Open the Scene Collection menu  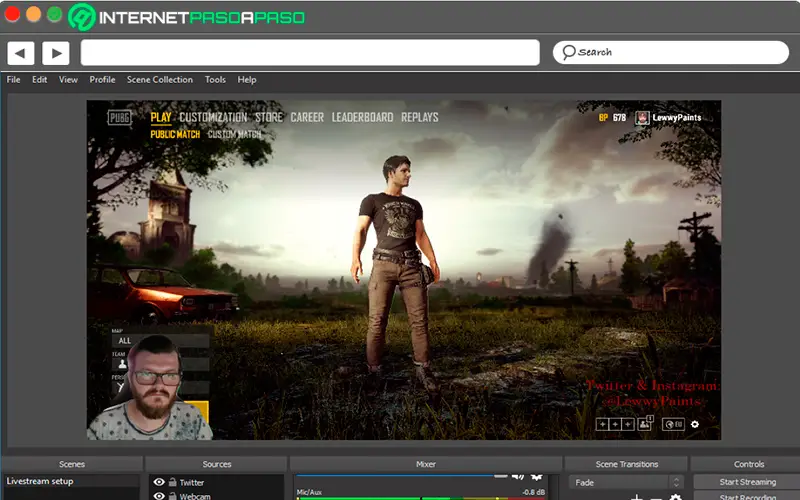[x=160, y=80]
